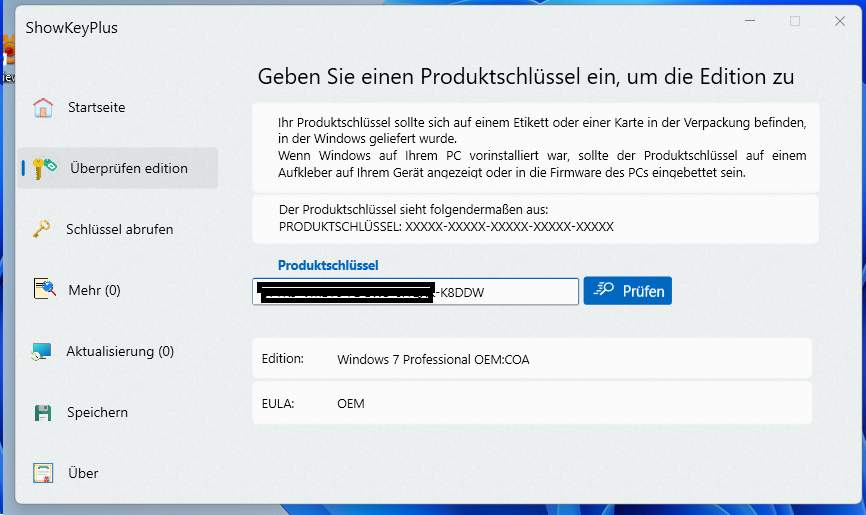Select 'Windows 7 Professional OEM:COA' edition text
The height and width of the screenshot is (515, 866).
433,359
